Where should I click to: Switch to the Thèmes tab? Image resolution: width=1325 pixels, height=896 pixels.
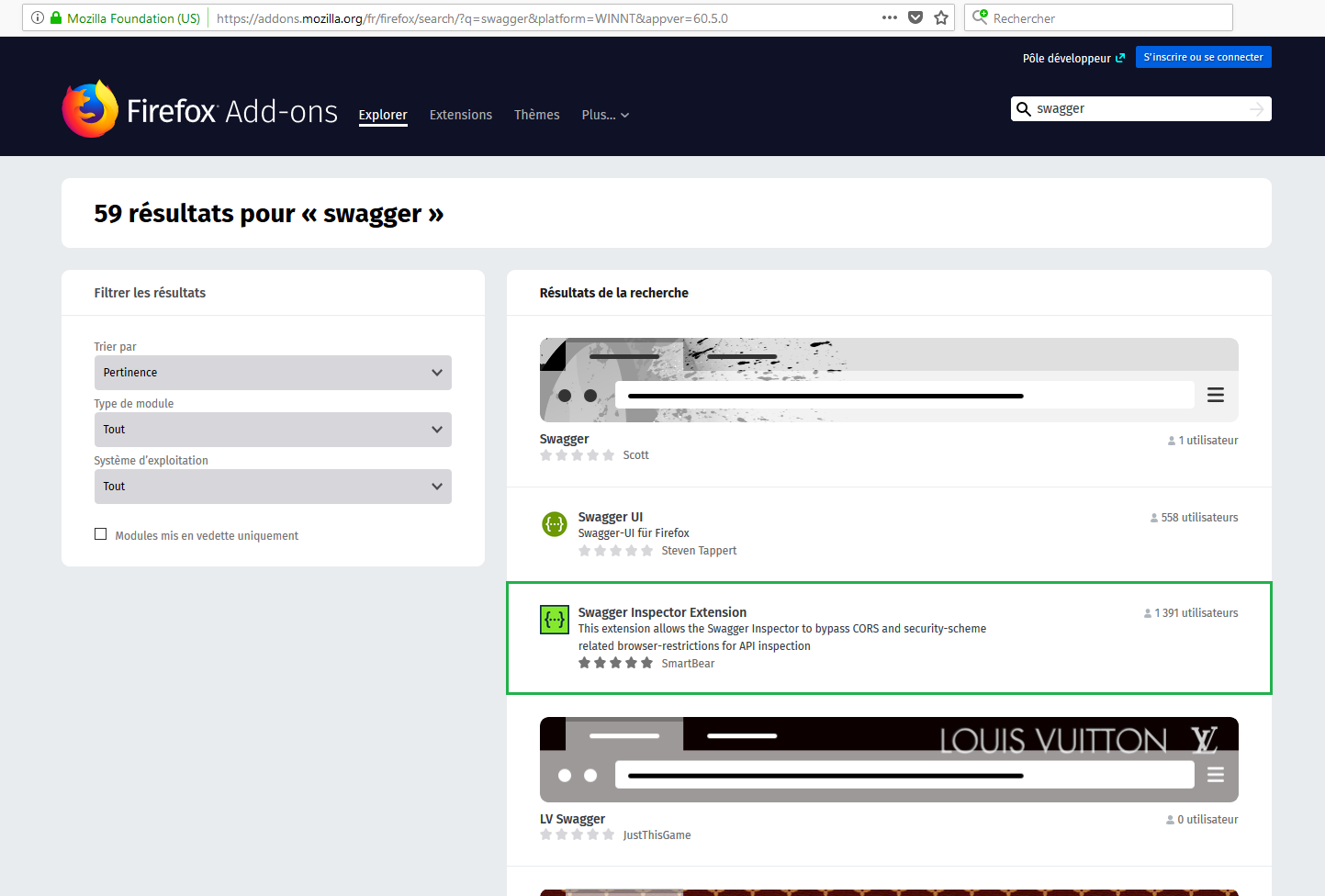tap(536, 115)
